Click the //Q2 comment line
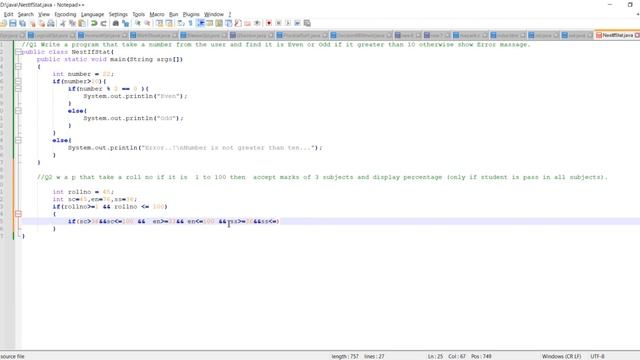This screenshot has width=640, height=360. (x=322, y=177)
